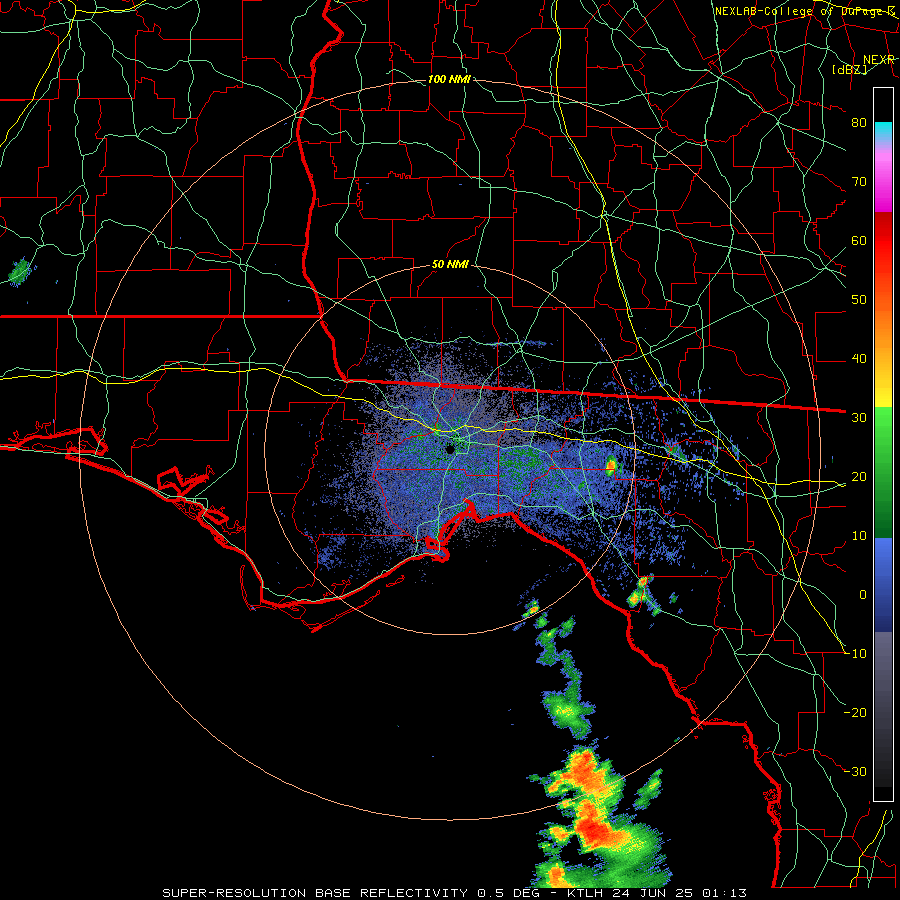900x900 pixels.
Task: Click the 100 NMI range ring label
Action: click(449, 79)
